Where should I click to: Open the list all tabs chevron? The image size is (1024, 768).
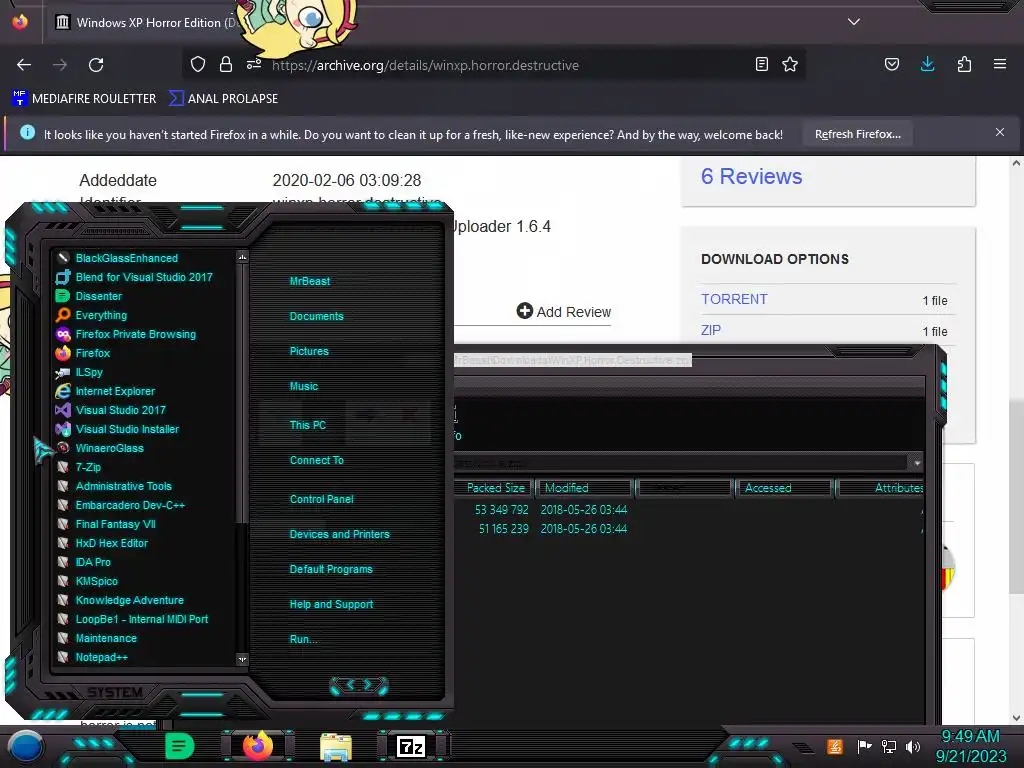[x=854, y=22]
